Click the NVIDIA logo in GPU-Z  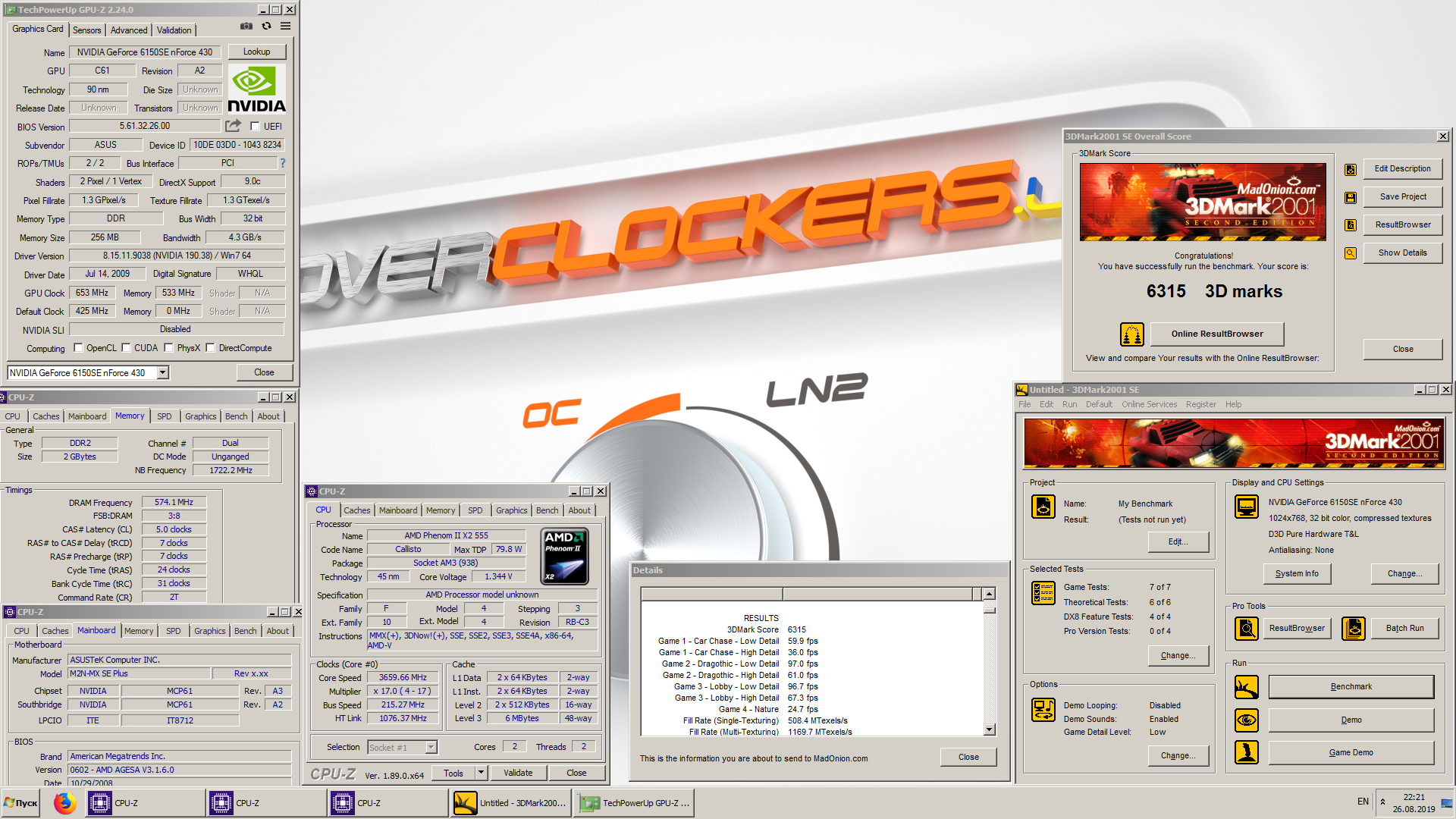tap(257, 89)
